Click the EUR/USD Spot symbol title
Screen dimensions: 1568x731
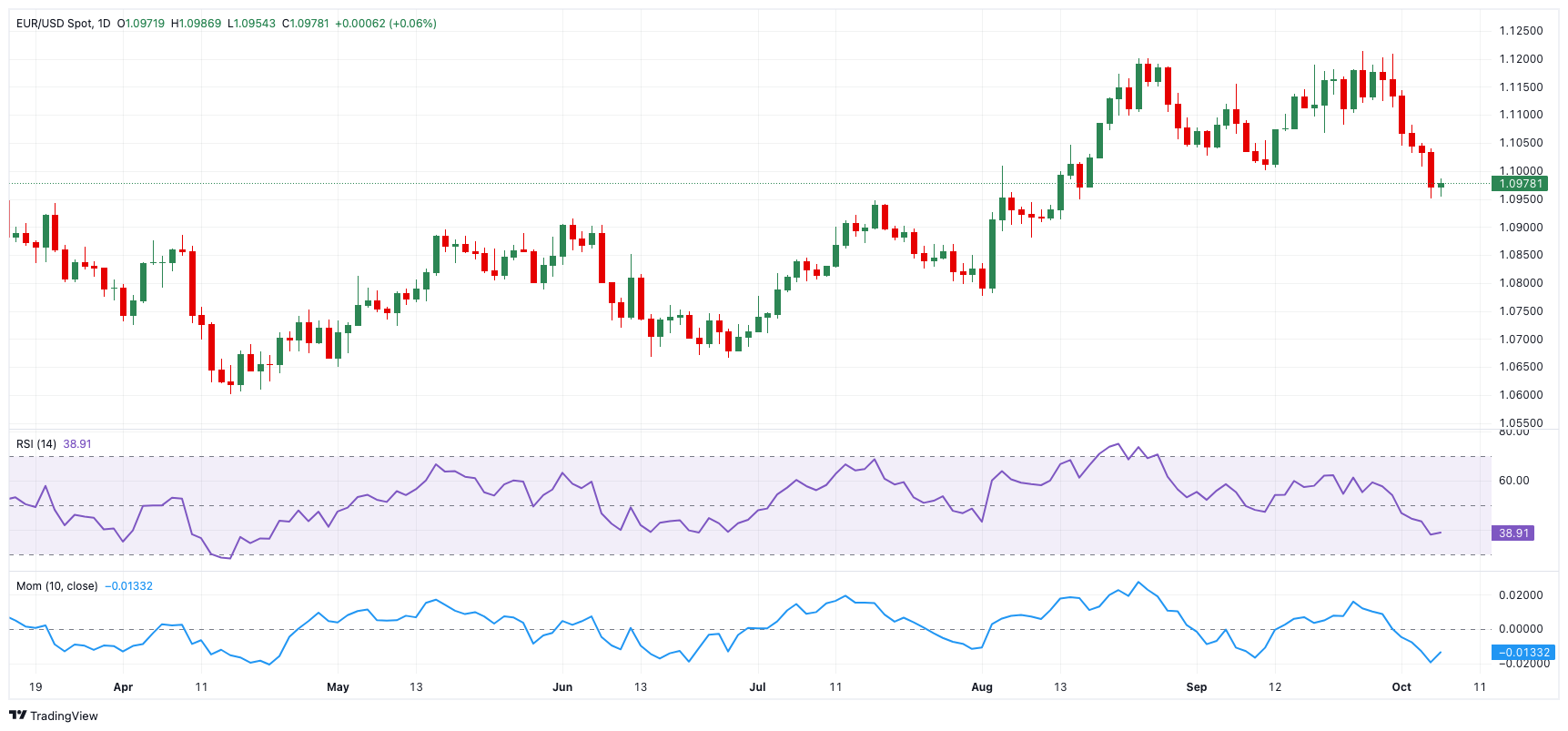click(55, 24)
